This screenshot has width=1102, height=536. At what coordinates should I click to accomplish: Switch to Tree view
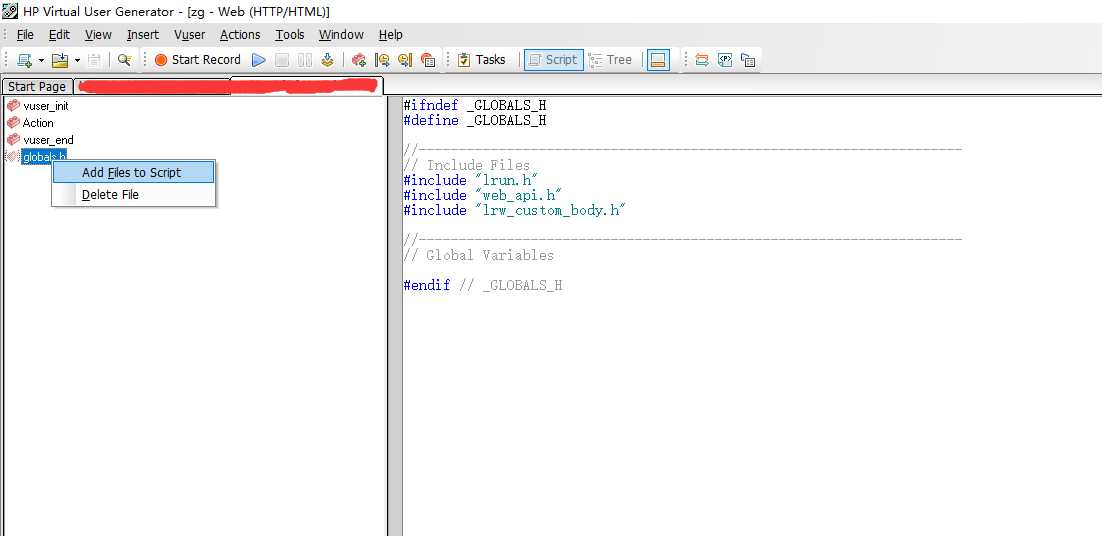pos(610,60)
